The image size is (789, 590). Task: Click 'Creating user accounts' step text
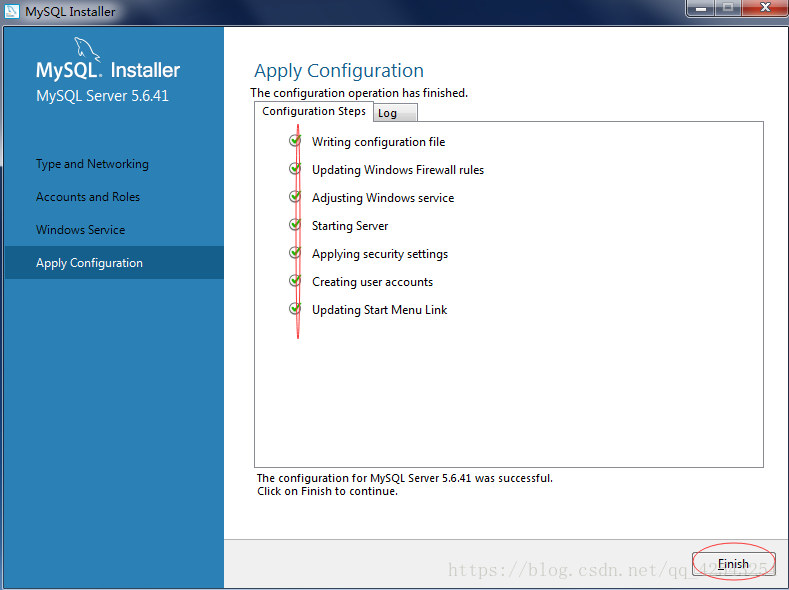(372, 282)
